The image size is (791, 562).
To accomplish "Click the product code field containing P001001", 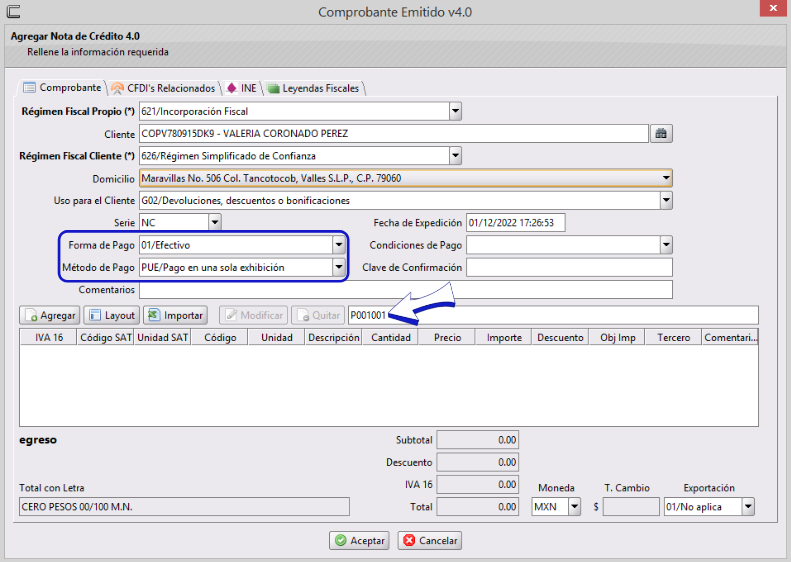I will tap(553, 315).
